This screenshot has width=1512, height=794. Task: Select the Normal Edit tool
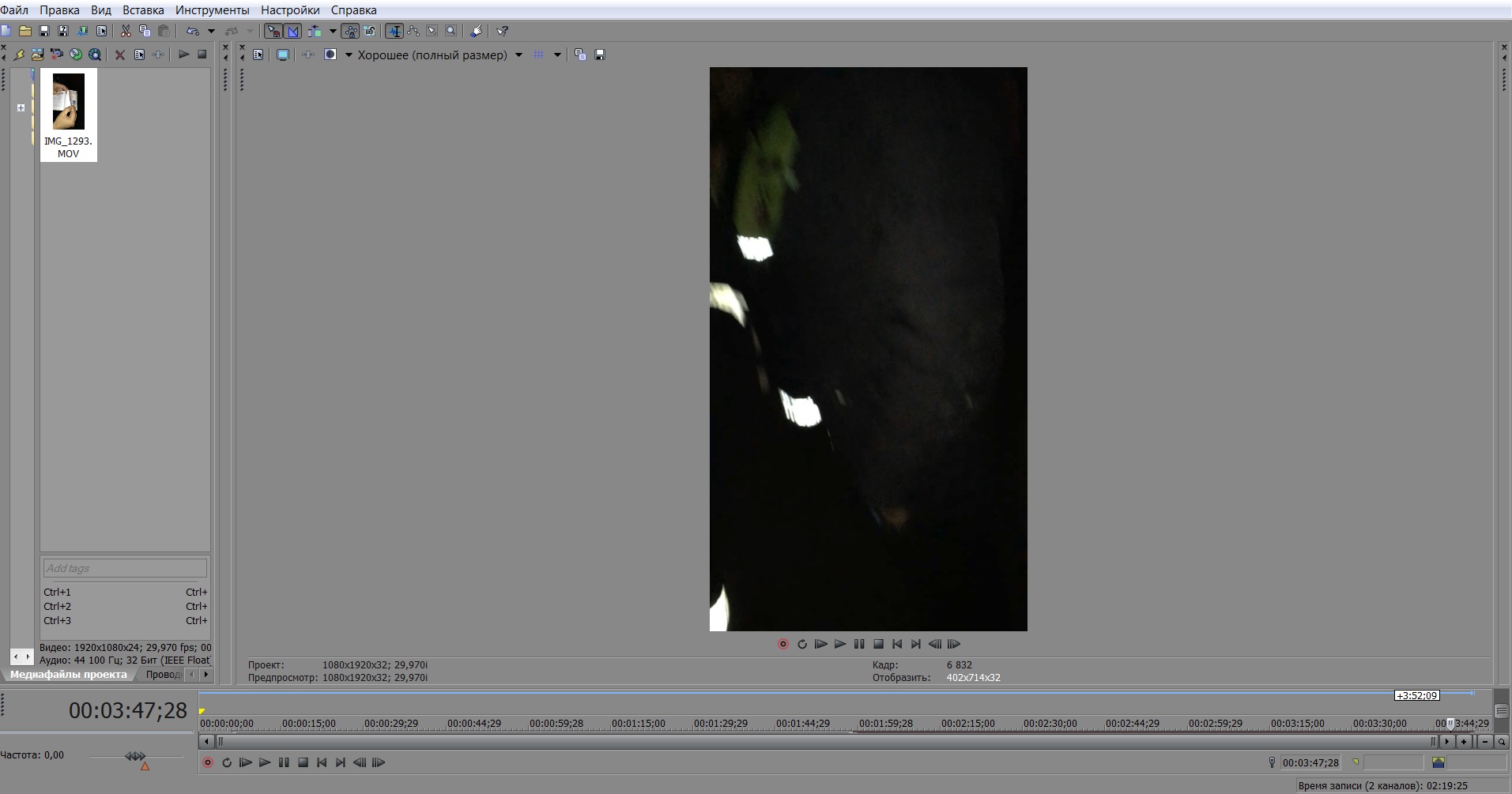point(394,31)
